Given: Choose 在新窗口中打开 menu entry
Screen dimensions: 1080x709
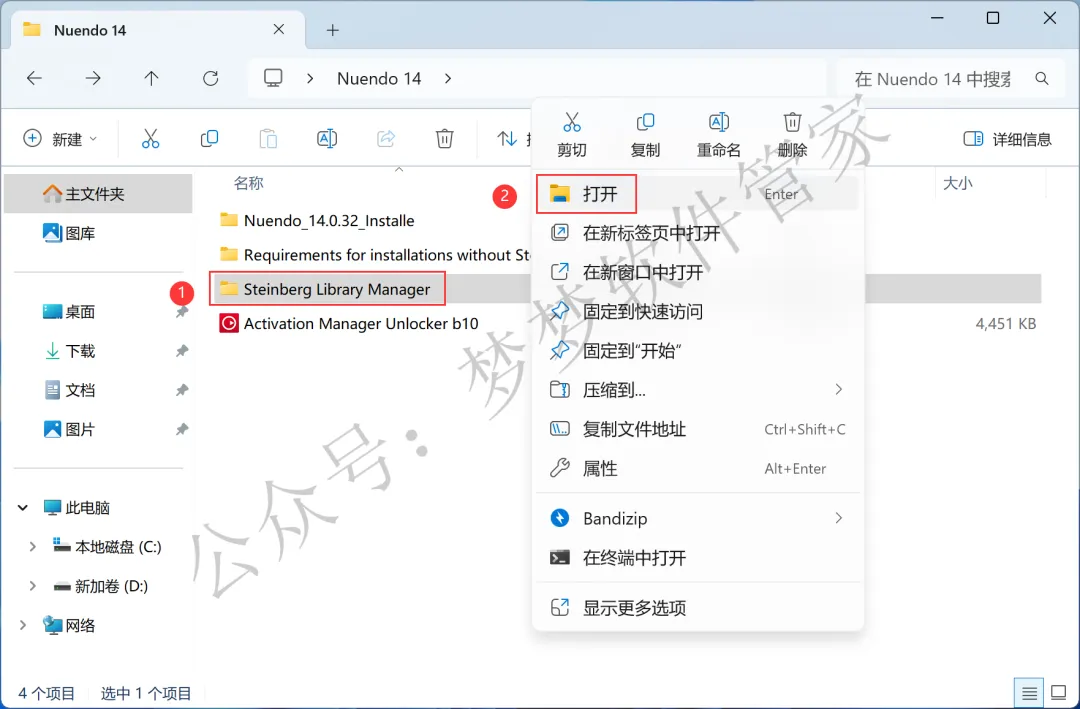Looking at the screenshot, I should point(697,272).
